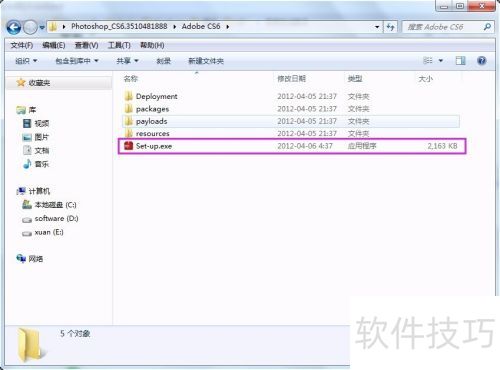This screenshot has height=370, width=500.
Task: Click the 2,163 KB size value
Action: pyautogui.click(x=442, y=146)
